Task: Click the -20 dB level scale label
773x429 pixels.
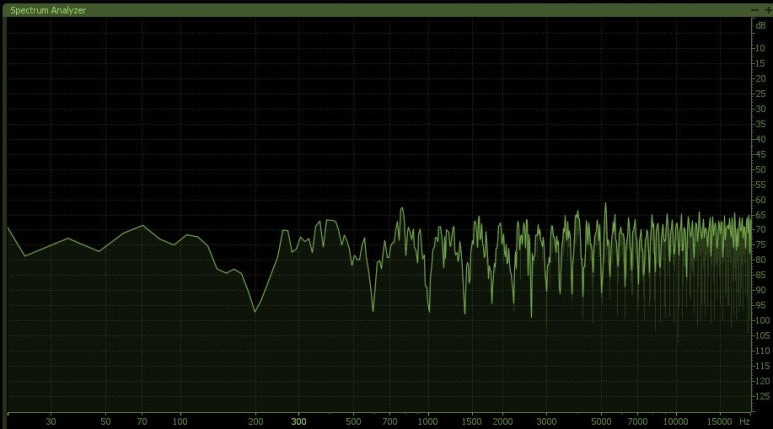Action: (x=760, y=79)
